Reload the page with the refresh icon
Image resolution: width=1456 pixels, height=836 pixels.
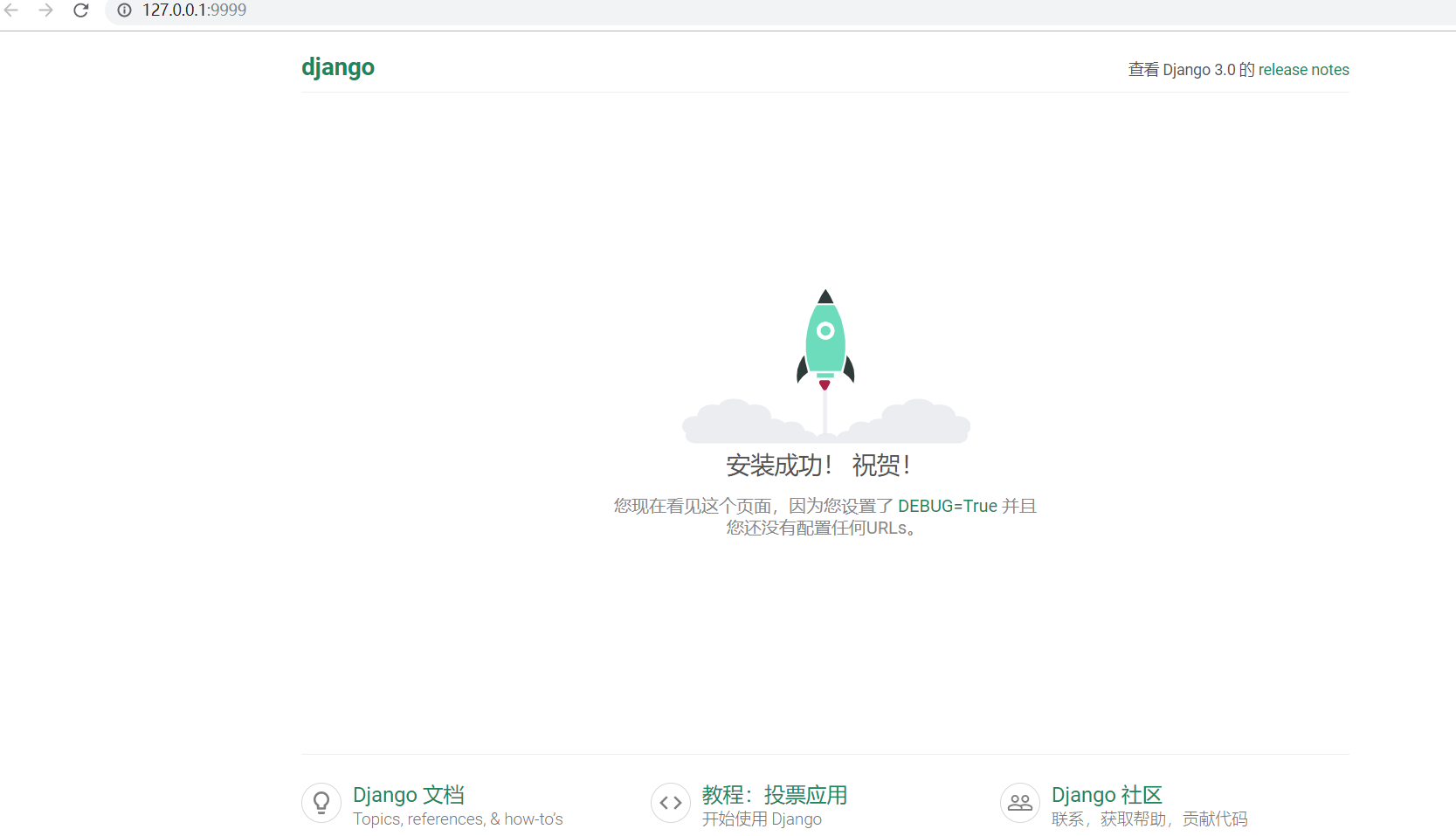click(x=81, y=10)
